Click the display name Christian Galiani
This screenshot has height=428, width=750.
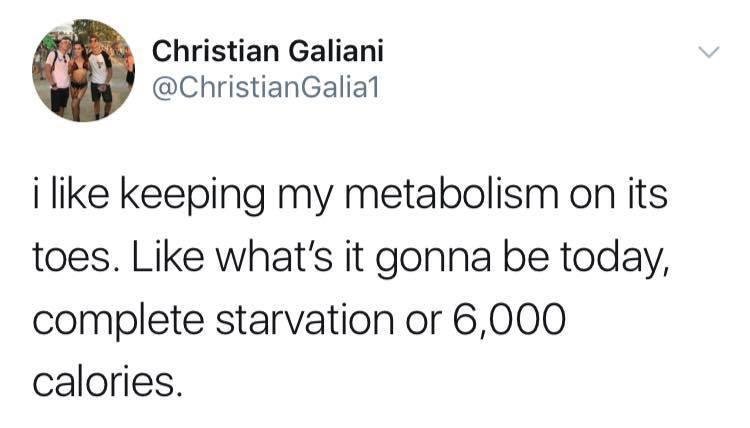(x=268, y=51)
